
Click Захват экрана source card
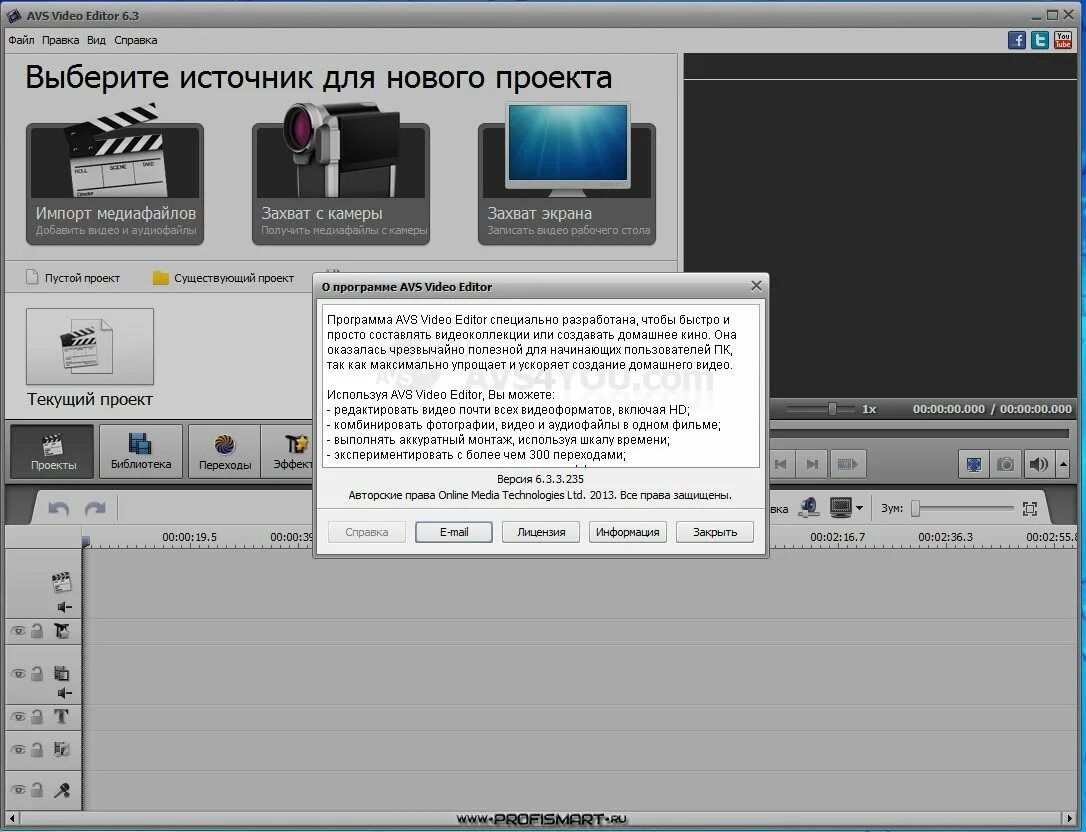(x=567, y=184)
